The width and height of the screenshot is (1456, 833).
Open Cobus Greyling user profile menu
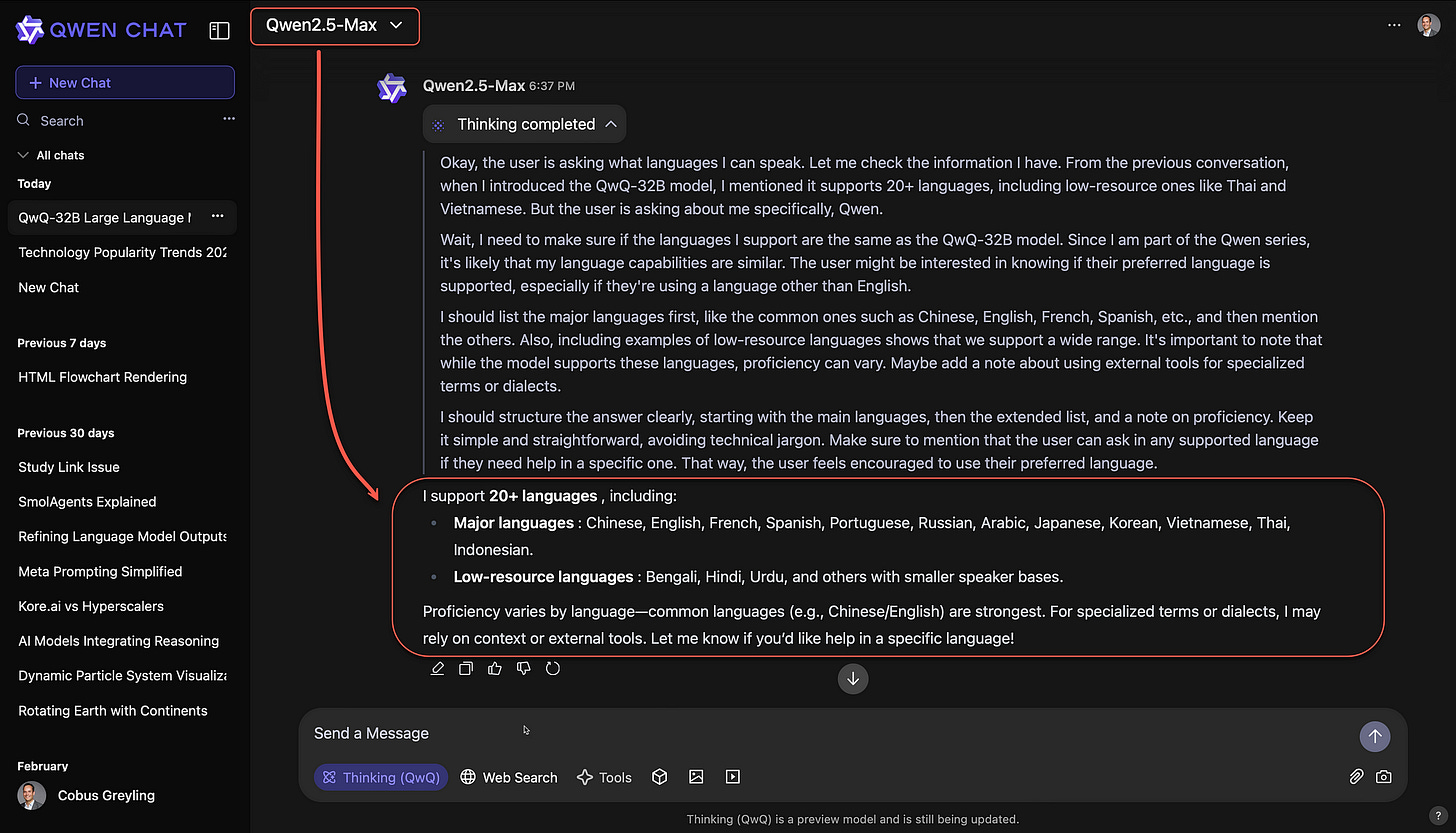[87, 796]
